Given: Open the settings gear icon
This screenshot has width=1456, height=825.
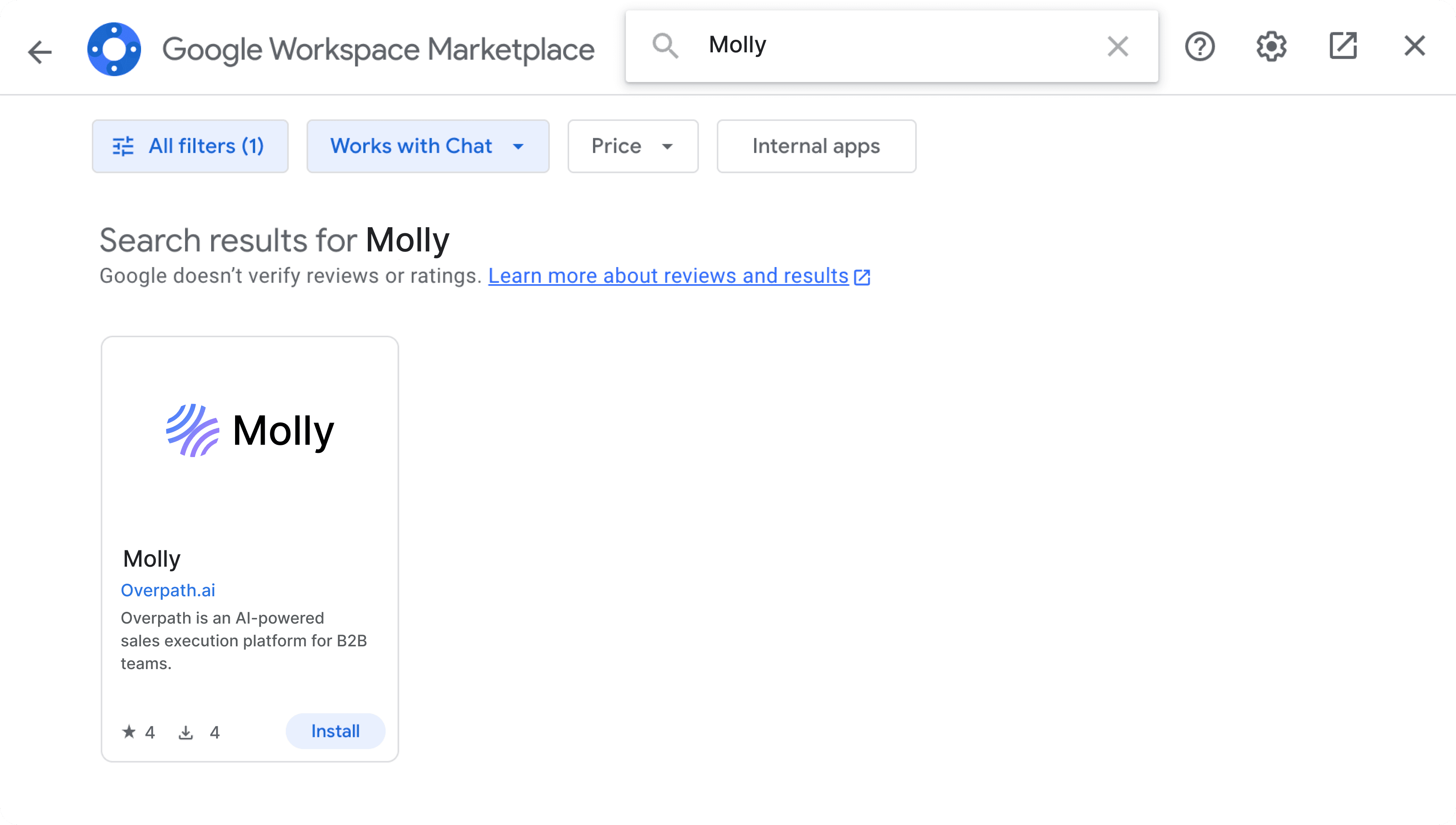Looking at the screenshot, I should pyautogui.click(x=1271, y=46).
